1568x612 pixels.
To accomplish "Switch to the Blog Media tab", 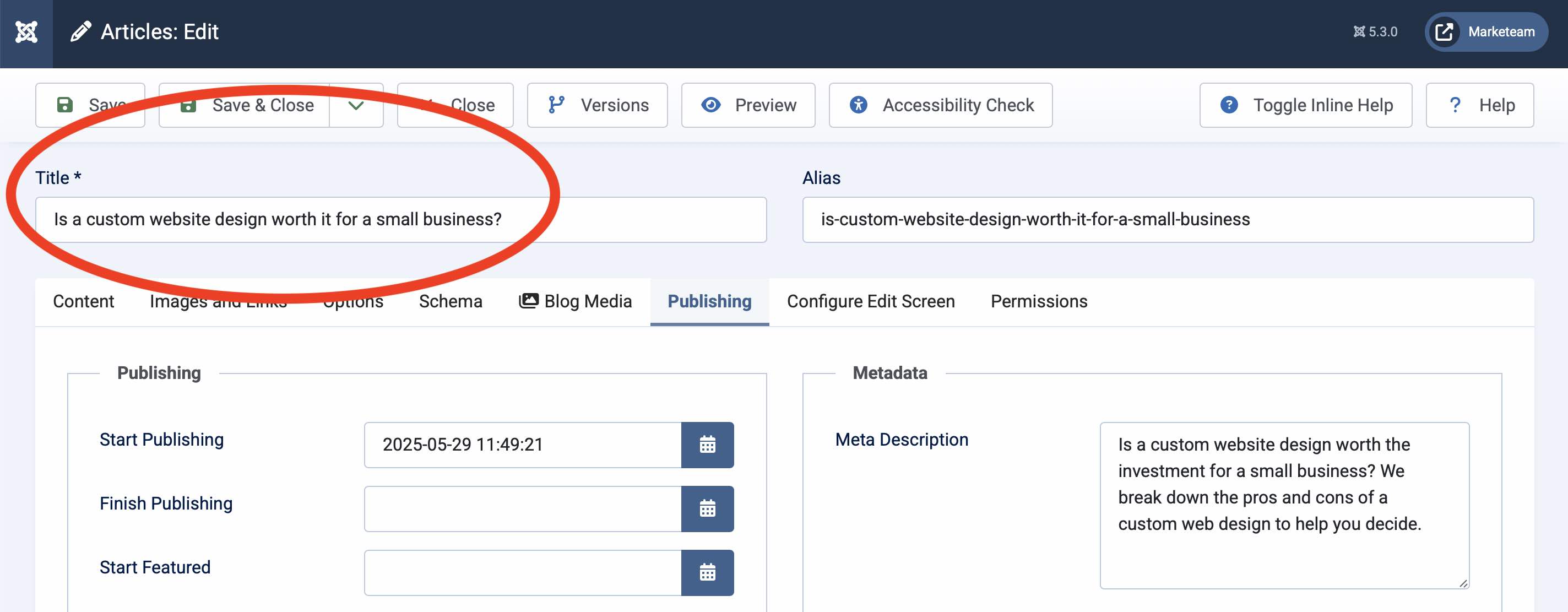I will point(574,301).
